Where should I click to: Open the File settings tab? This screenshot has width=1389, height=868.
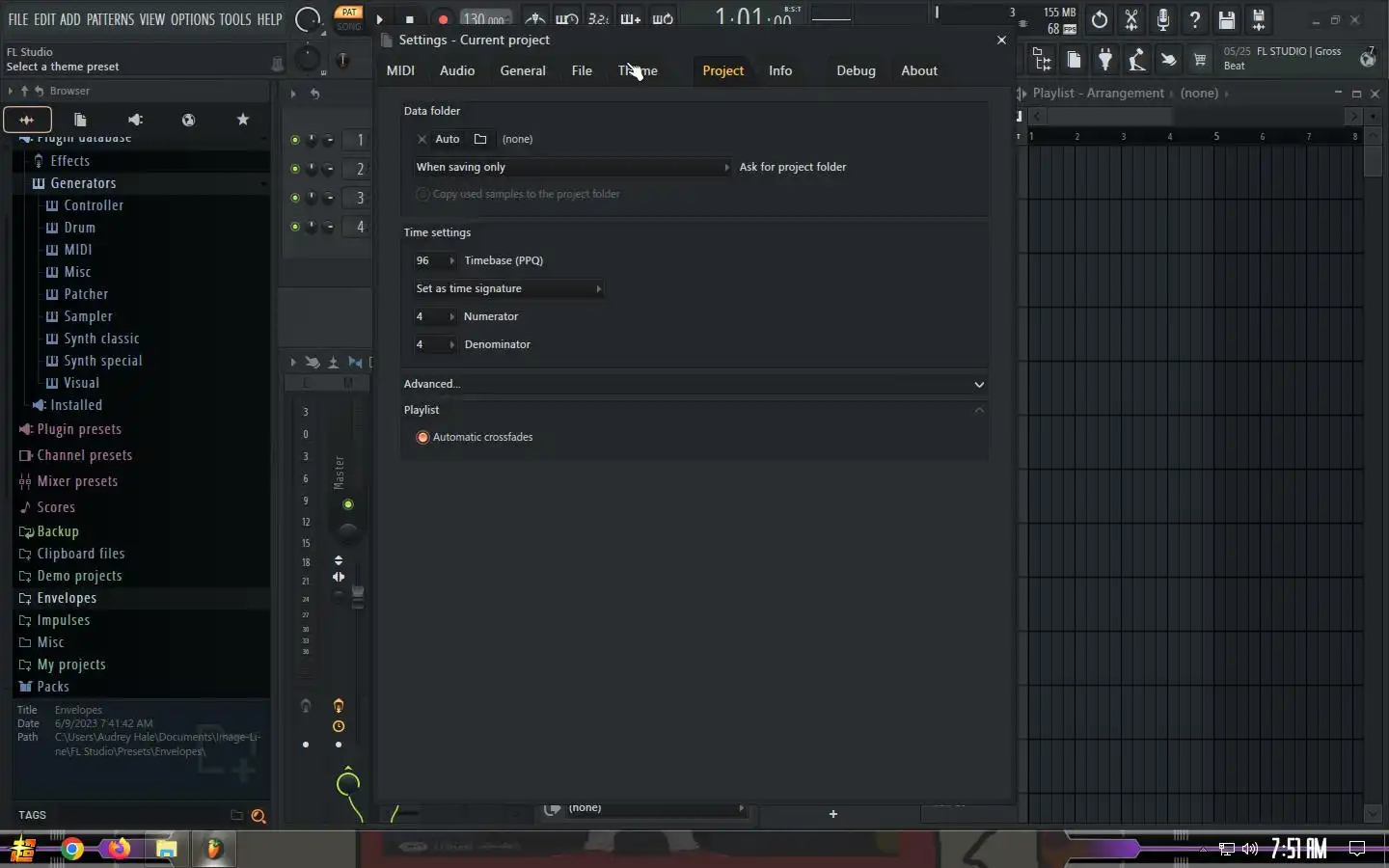click(582, 70)
